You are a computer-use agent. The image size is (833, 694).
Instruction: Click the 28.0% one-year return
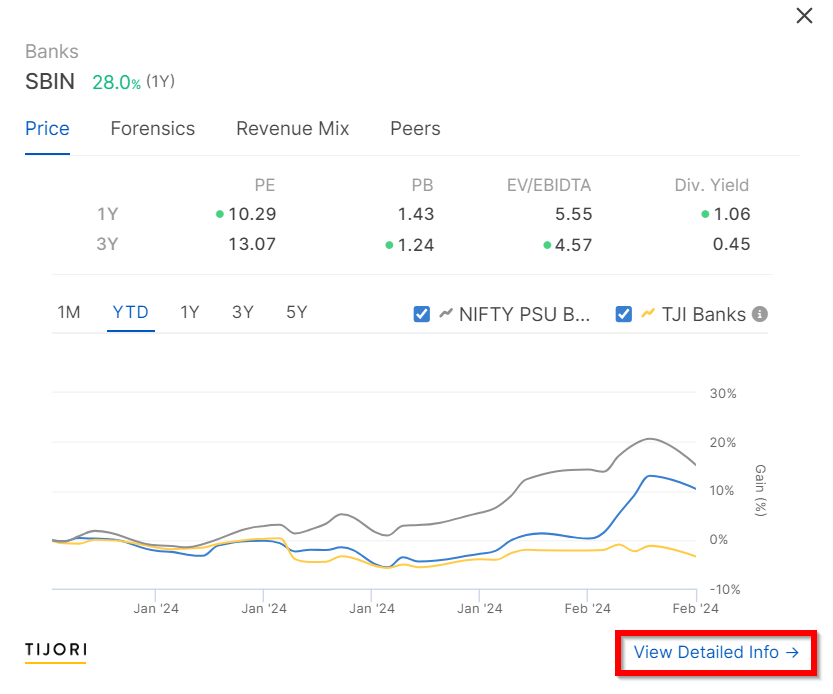click(116, 82)
